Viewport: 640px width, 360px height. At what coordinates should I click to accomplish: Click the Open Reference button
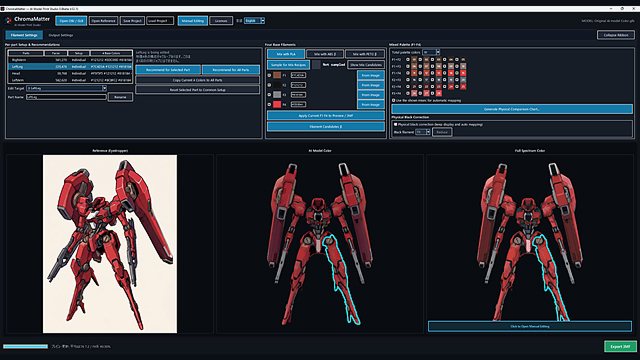point(104,21)
